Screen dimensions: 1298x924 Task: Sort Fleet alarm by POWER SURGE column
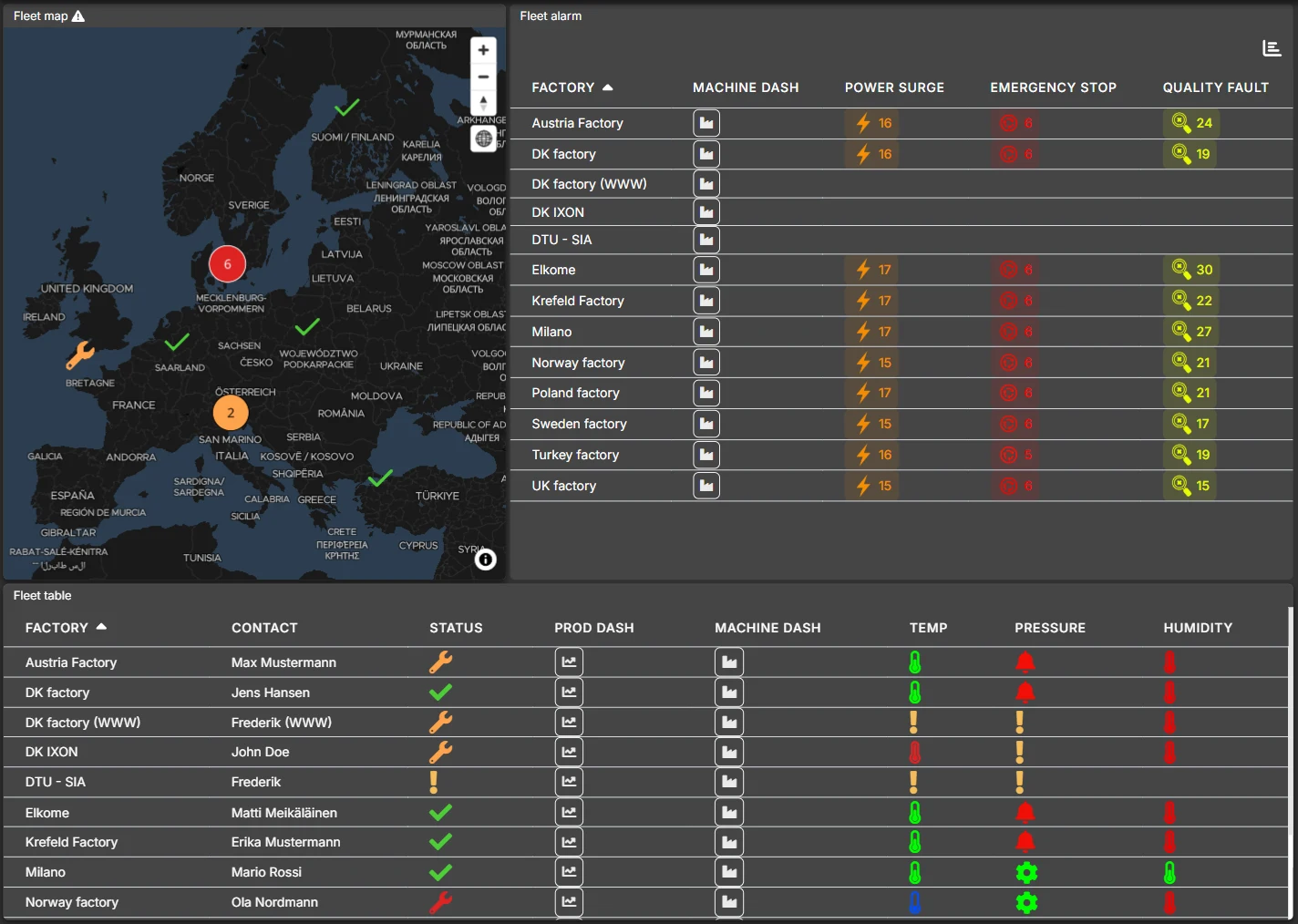pyautogui.click(x=894, y=87)
